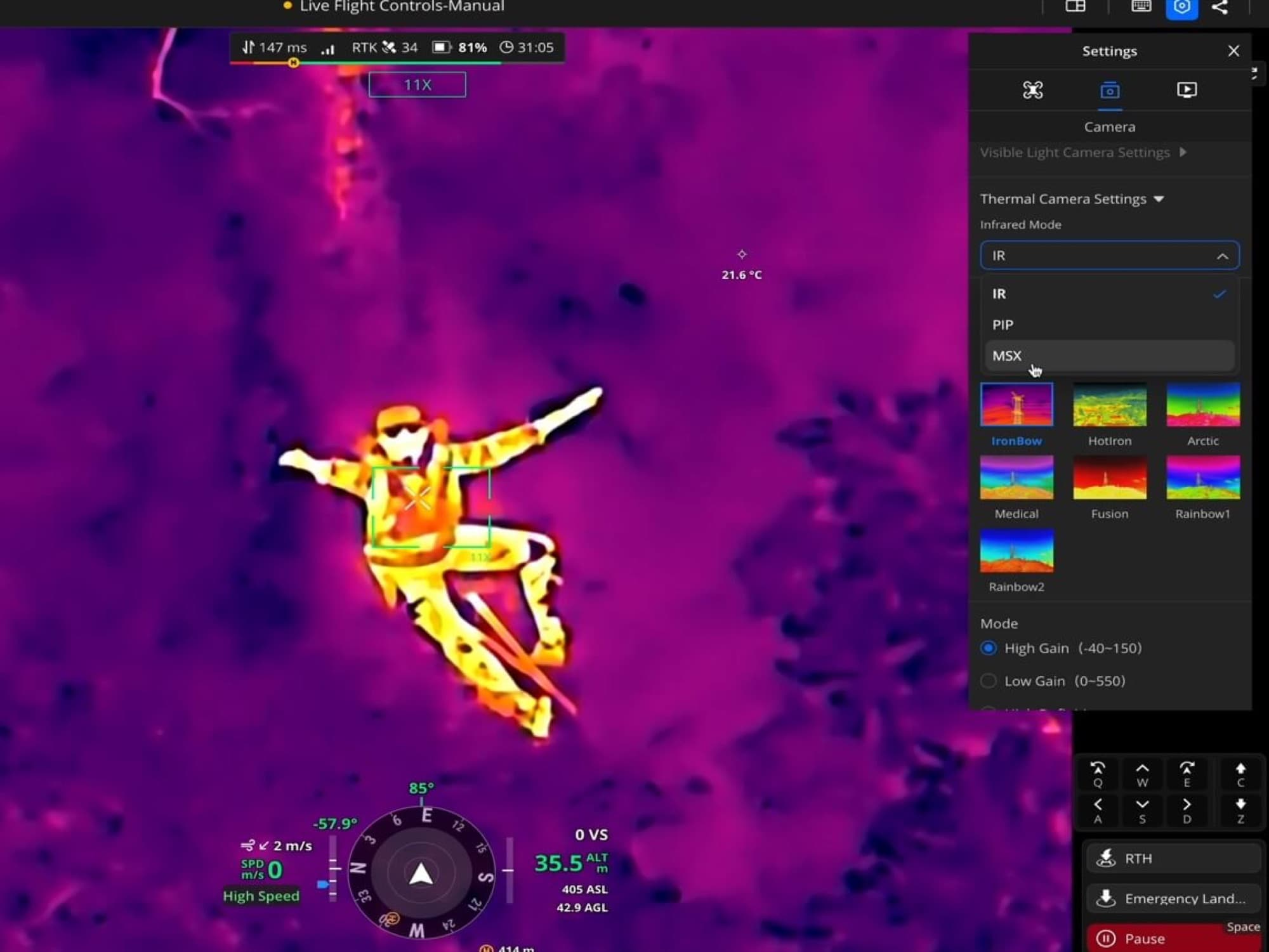Pick the Rainbow1 palette thumbnail
Image resolution: width=1269 pixels, height=952 pixels.
pos(1203,477)
